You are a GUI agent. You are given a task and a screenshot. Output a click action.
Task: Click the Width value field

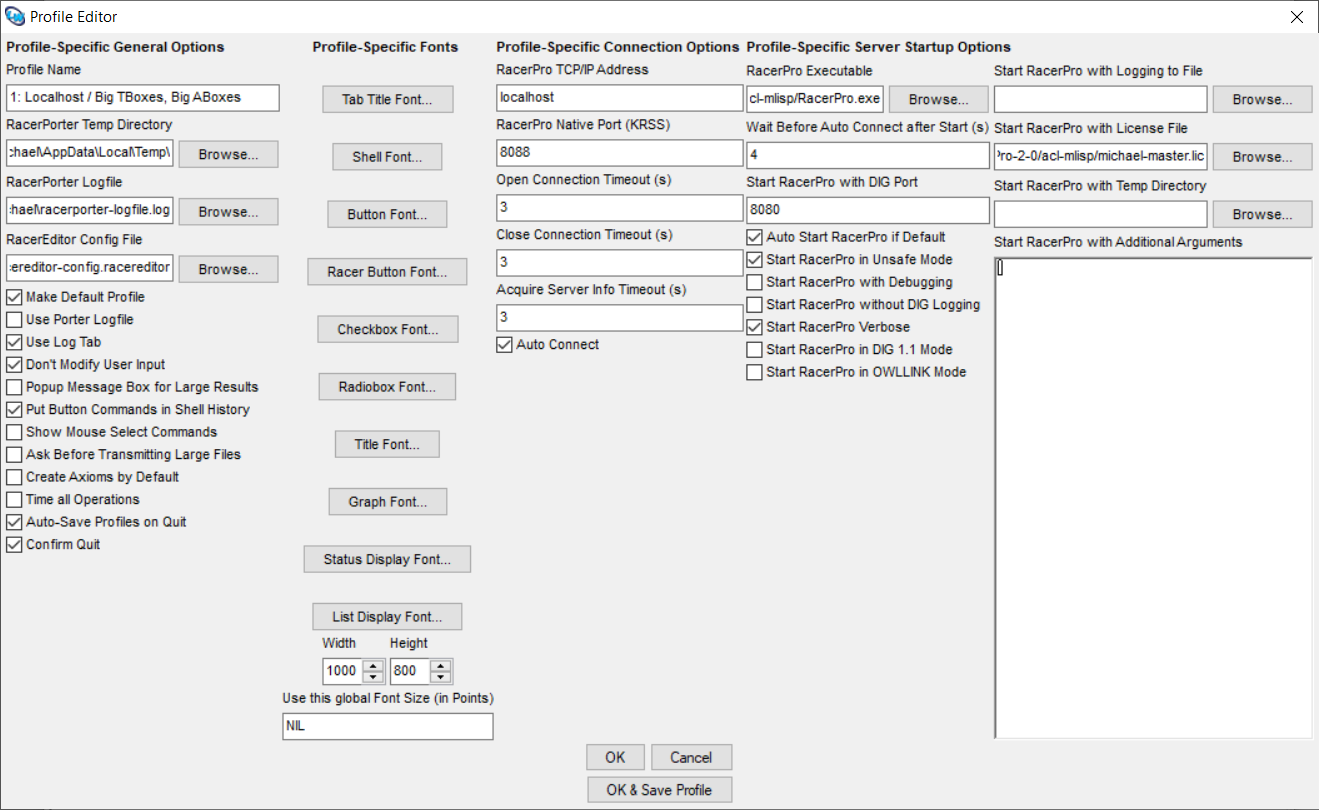tap(343, 671)
